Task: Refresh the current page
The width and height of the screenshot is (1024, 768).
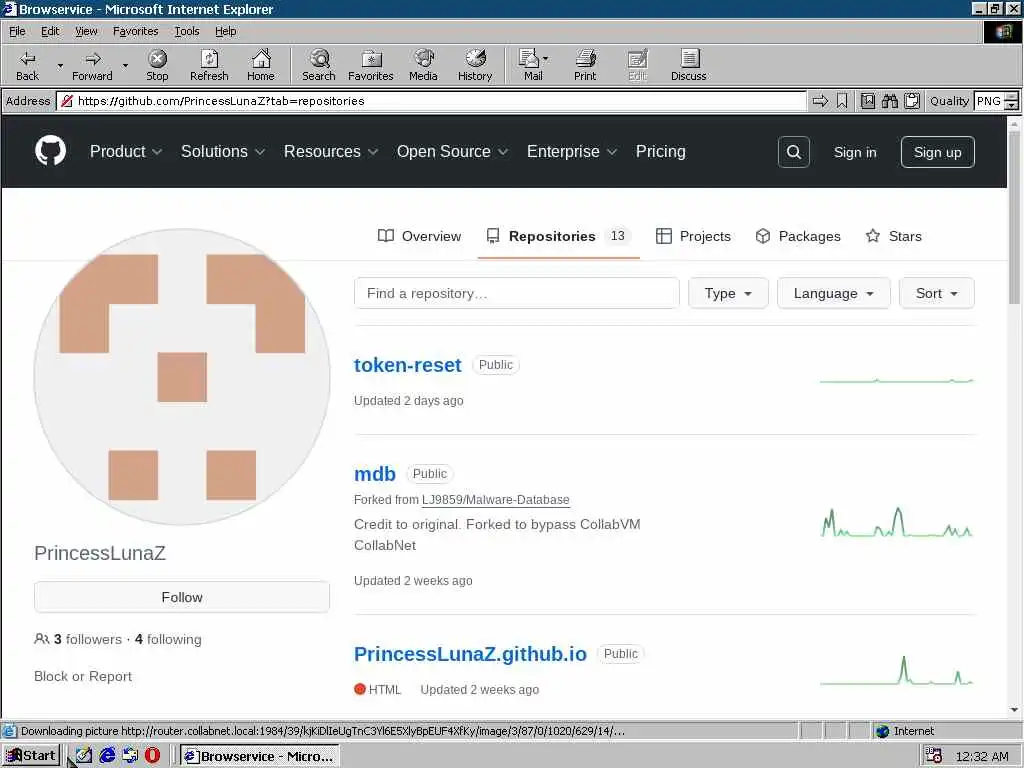Action: tap(209, 65)
